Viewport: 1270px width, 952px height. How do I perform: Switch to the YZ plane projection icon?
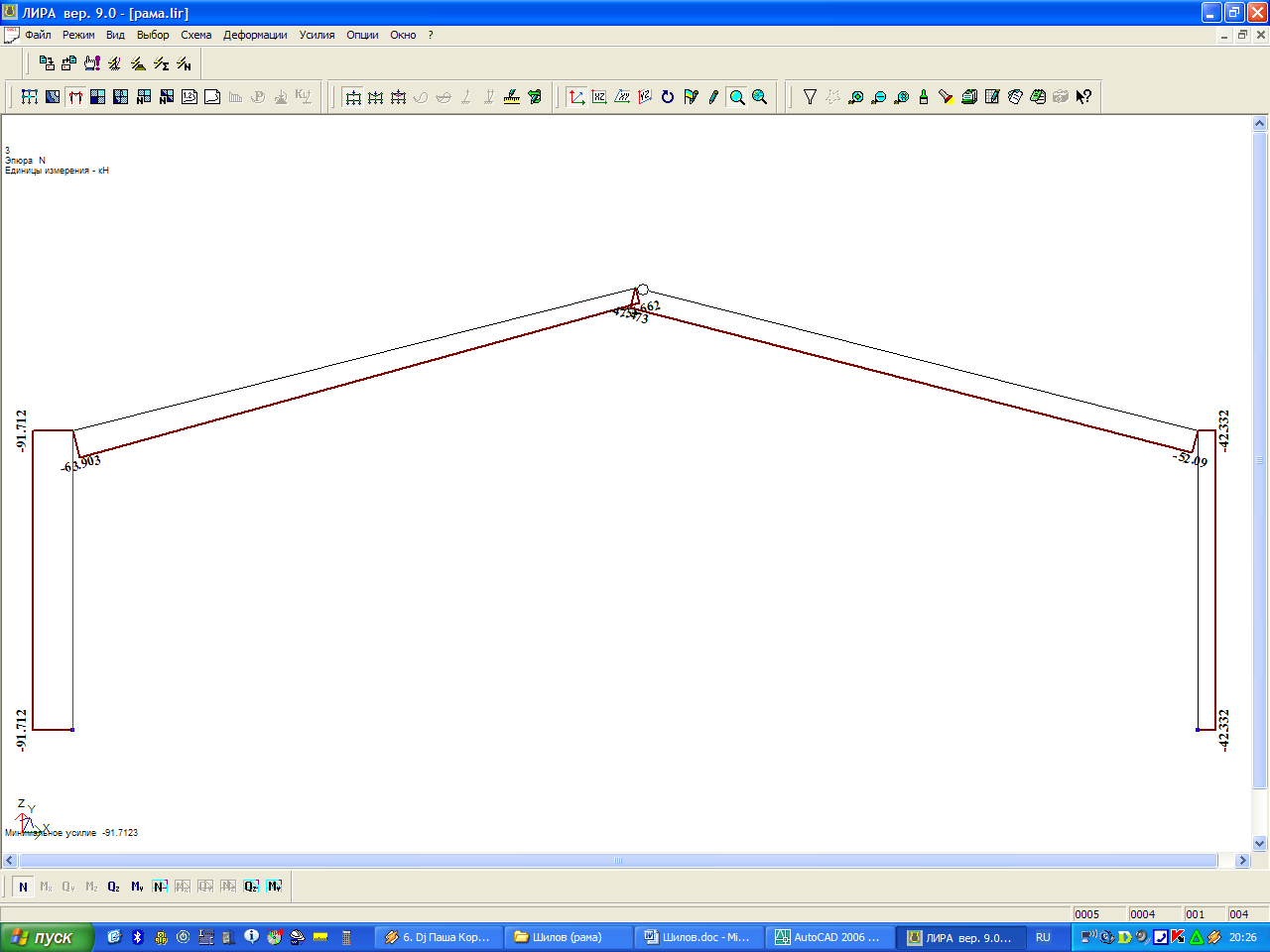(645, 96)
